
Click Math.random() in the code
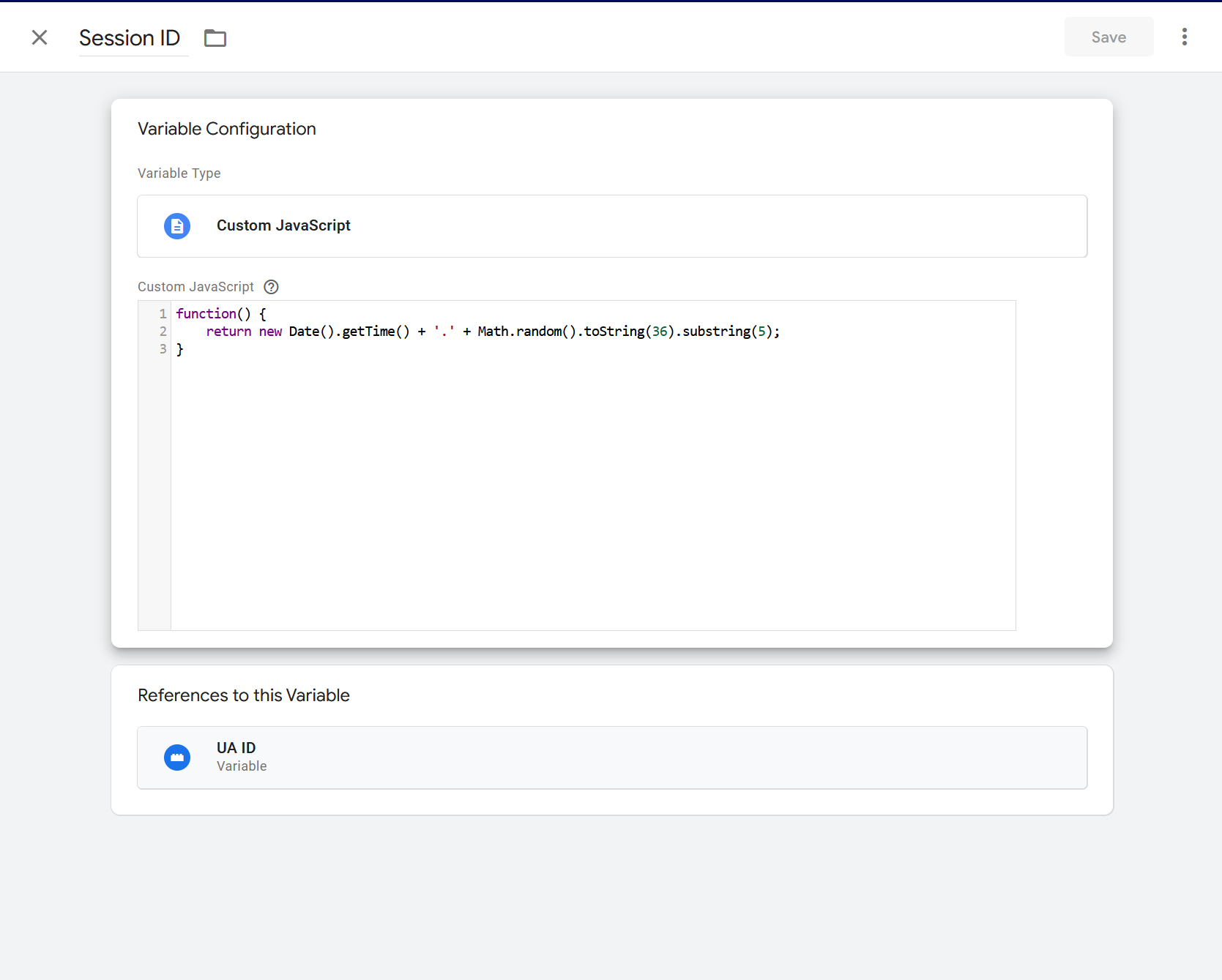520,332
